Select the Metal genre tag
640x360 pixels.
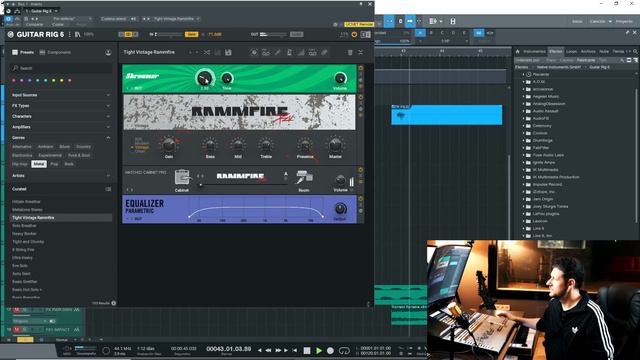[39, 164]
